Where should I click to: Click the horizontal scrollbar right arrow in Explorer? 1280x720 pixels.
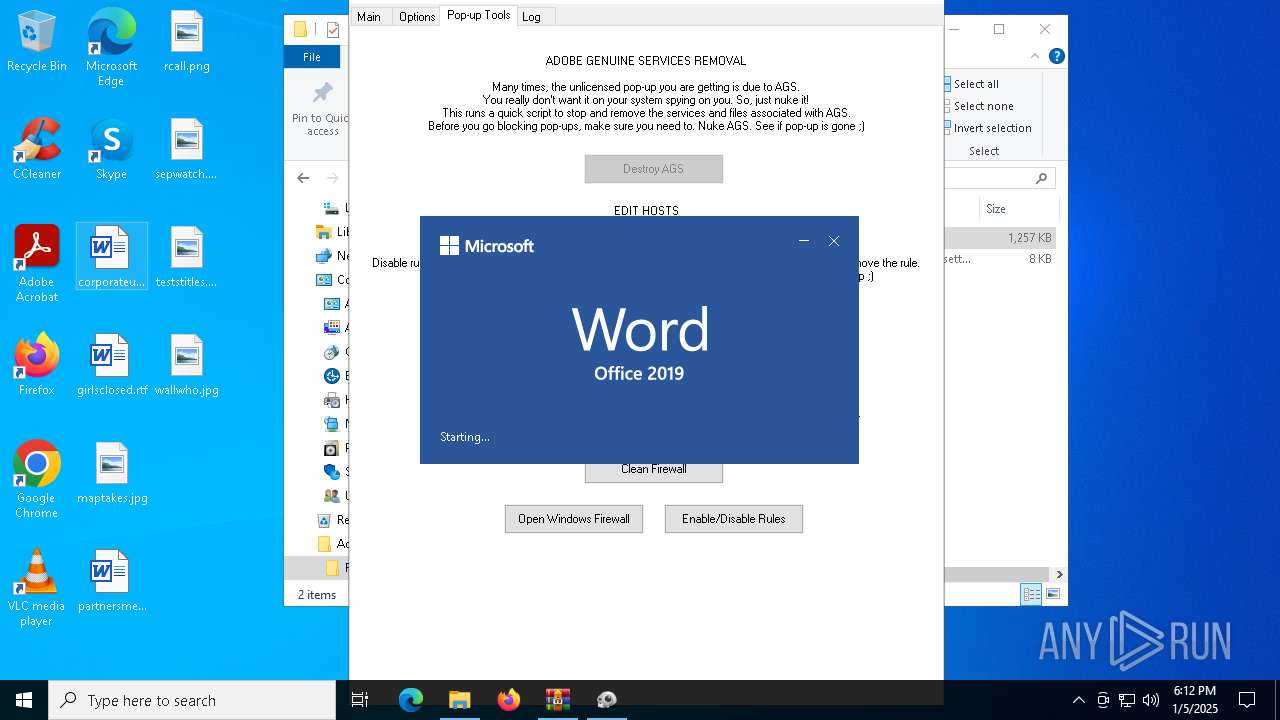pos(1059,575)
